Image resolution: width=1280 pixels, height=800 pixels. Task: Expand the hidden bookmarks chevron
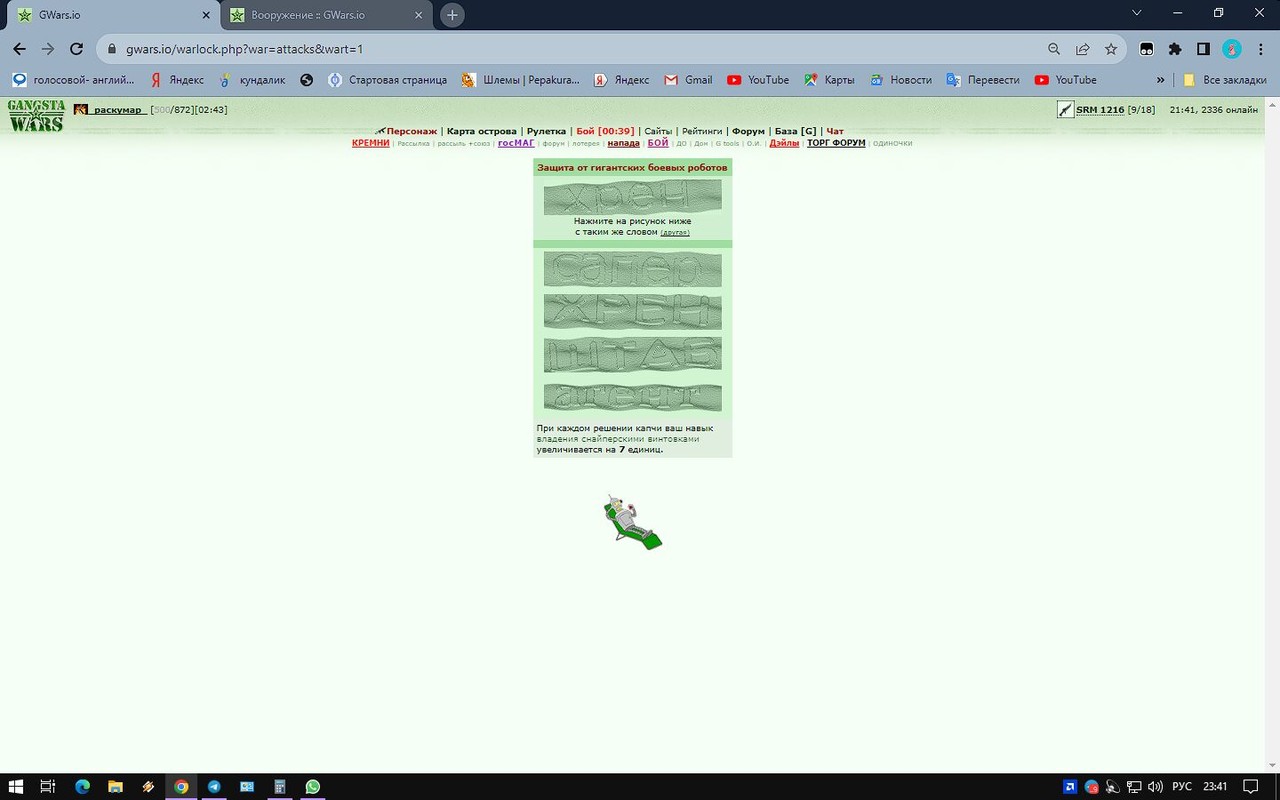coord(1160,80)
